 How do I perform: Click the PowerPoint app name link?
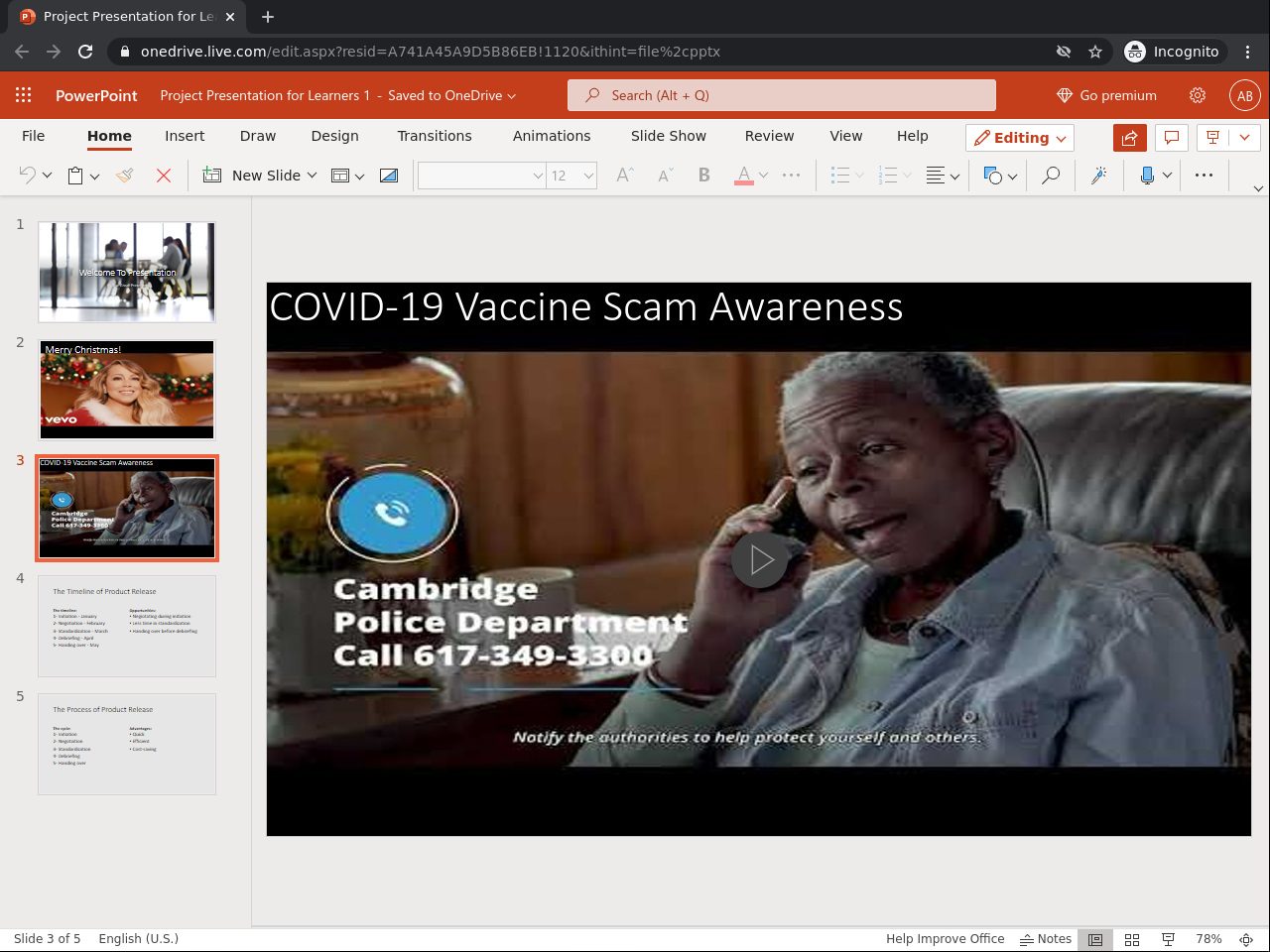click(x=96, y=95)
